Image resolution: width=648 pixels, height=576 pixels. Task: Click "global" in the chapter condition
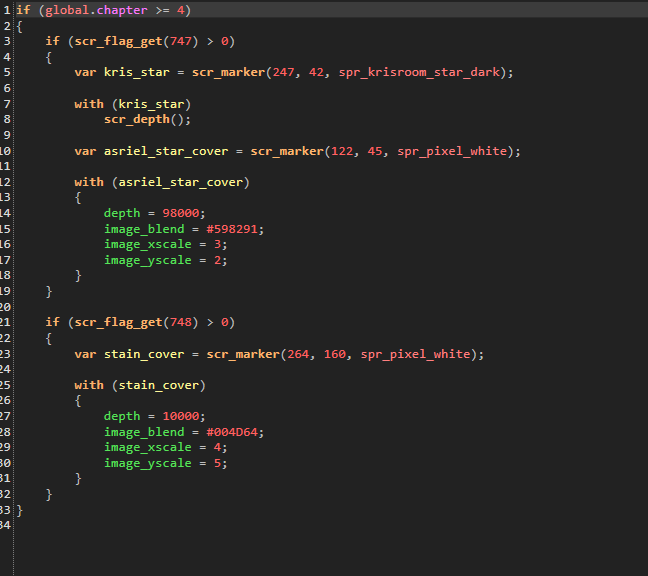[x=67, y=10]
